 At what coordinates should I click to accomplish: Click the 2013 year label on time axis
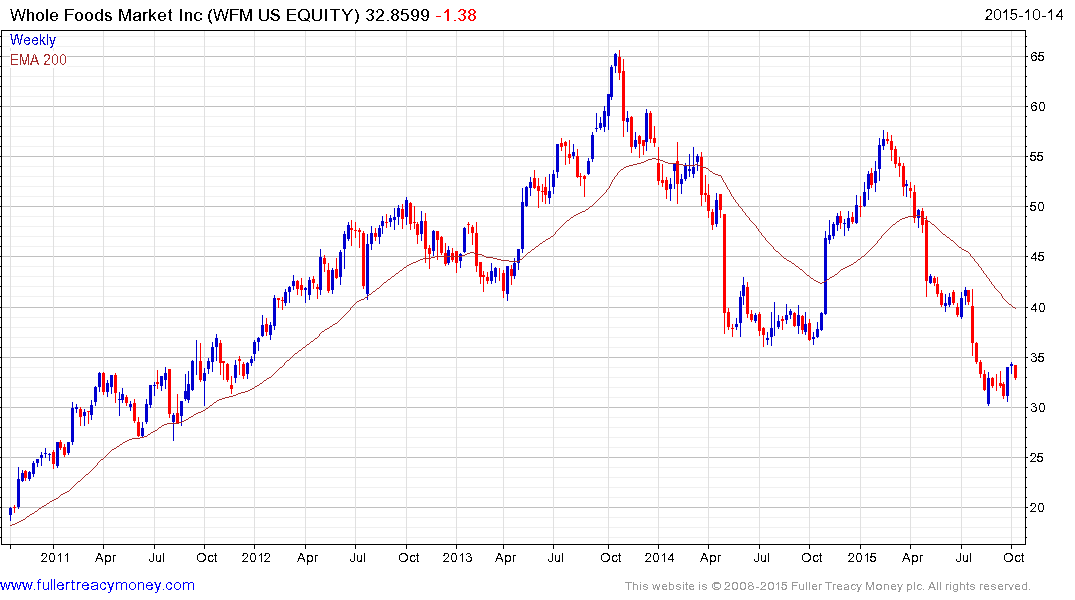pyautogui.click(x=457, y=557)
